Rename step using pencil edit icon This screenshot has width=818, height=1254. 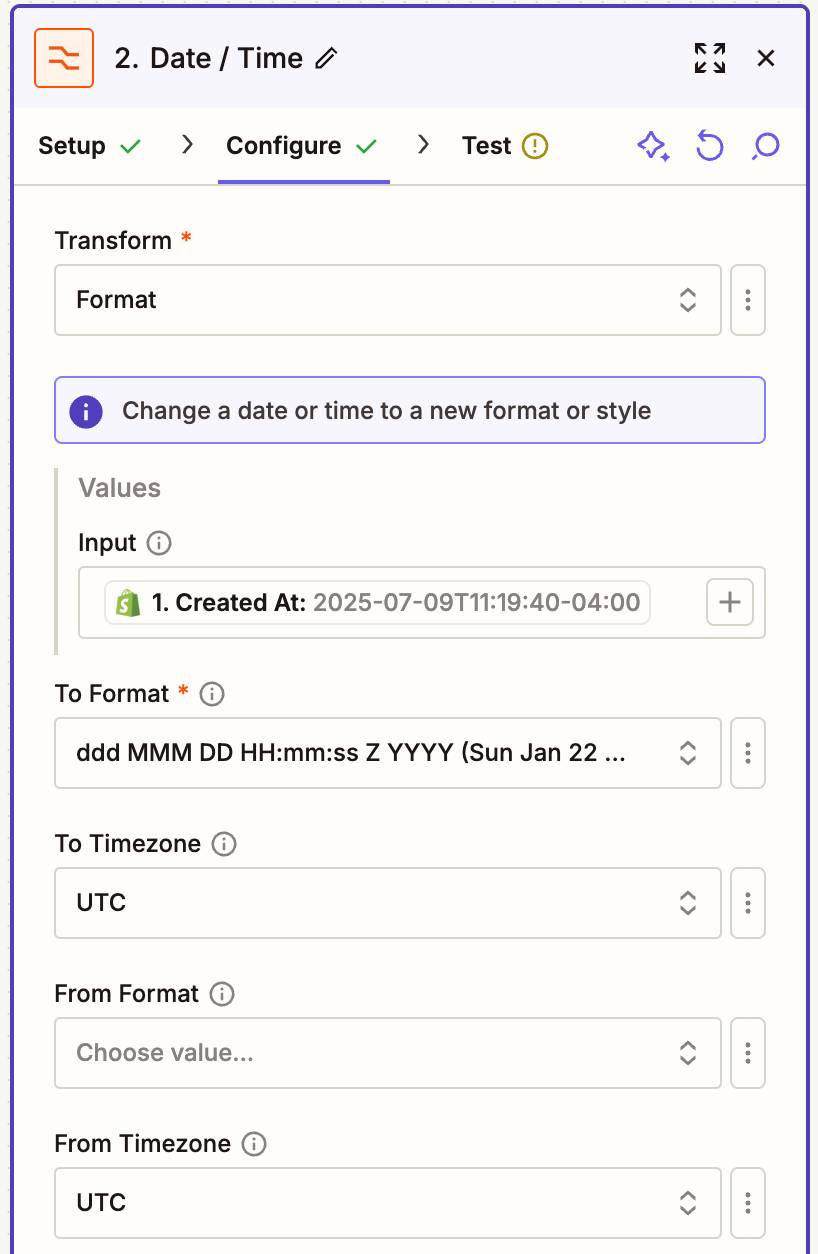pos(326,59)
